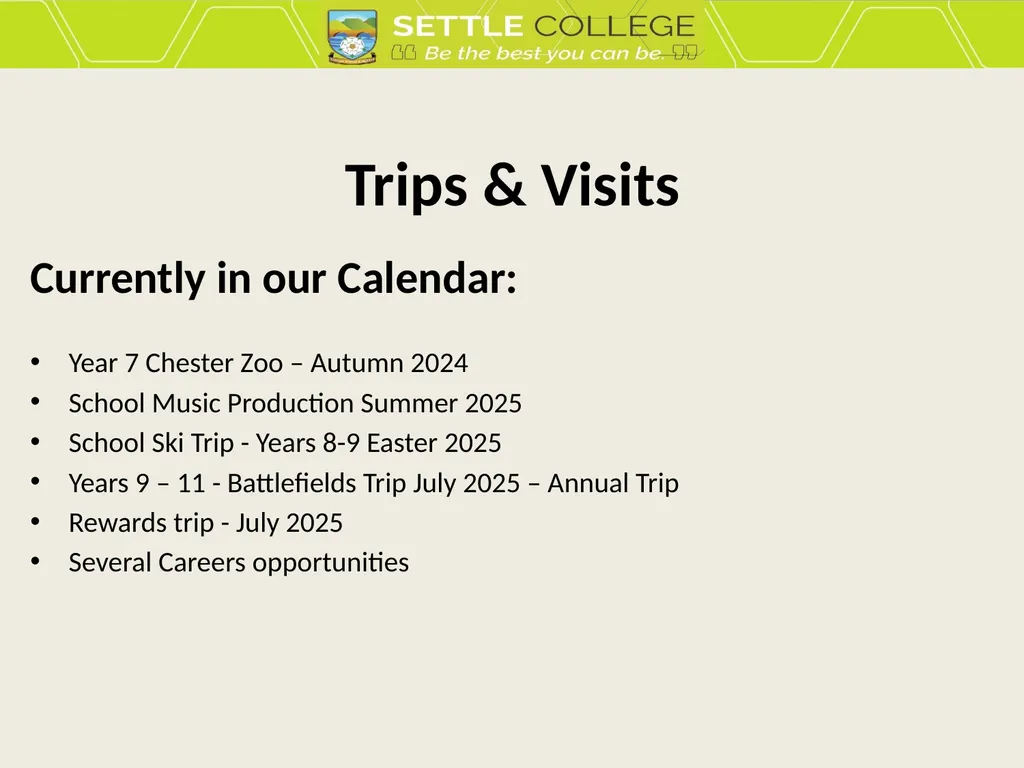Click the closing quotation mark icon
This screenshot has width=1024, height=768.
pos(685,52)
